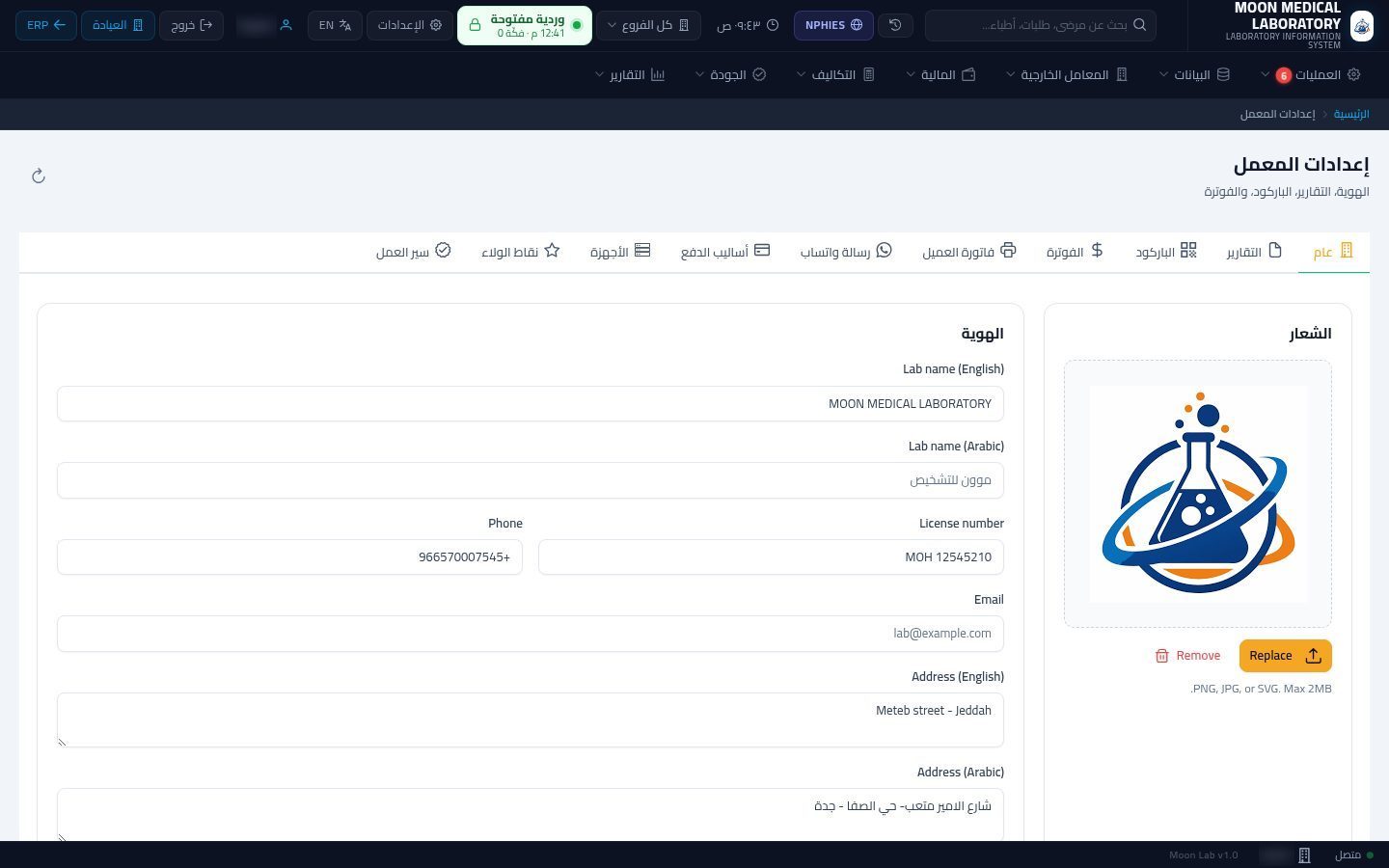Switch to the التقارير settings tab
The width and height of the screenshot is (1389, 868).
coord(1254,252)
